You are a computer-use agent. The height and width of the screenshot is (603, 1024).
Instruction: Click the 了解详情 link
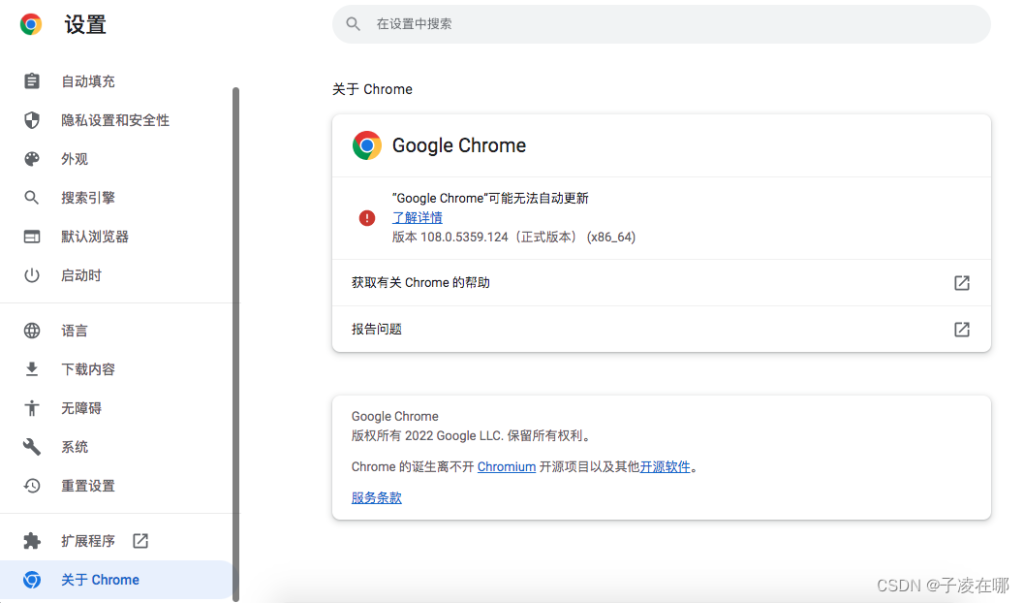click(x=417, y=218)
